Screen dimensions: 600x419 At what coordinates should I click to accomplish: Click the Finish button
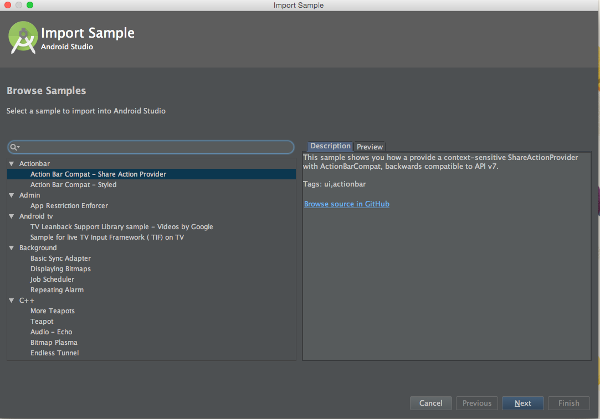pyautogui.click(x=569, y=403)
